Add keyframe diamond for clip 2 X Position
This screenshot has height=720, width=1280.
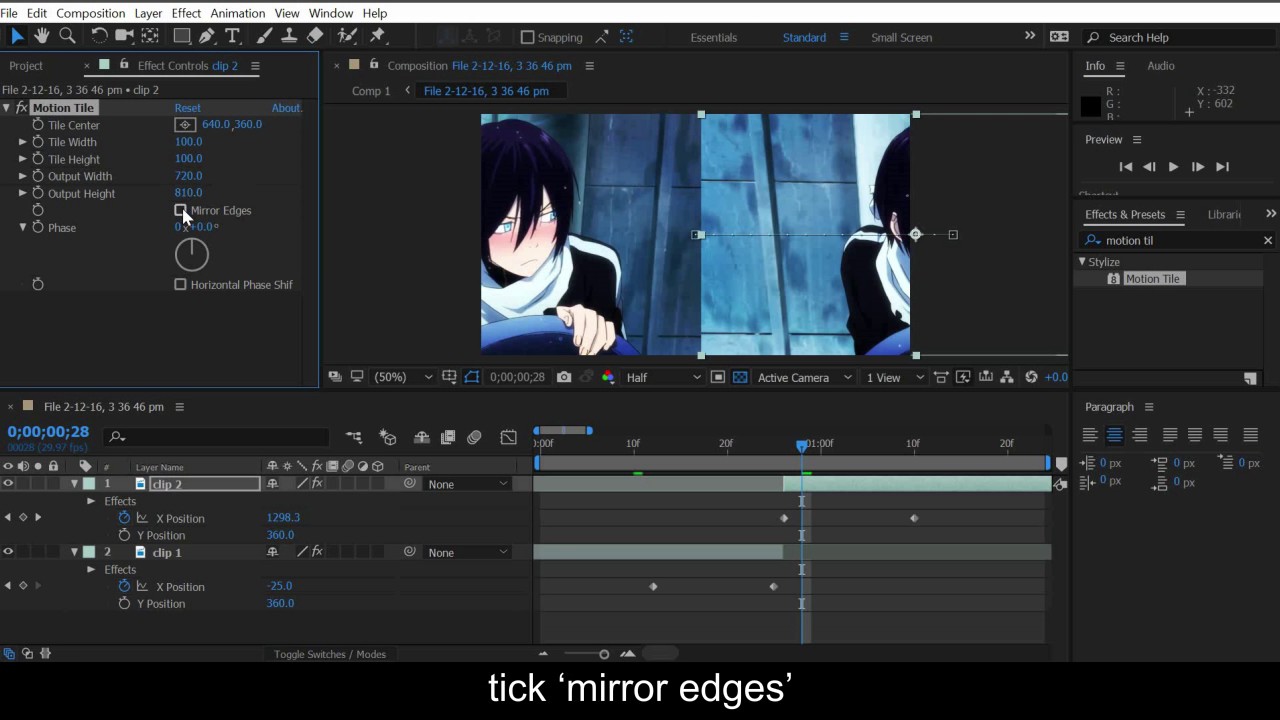23,518
